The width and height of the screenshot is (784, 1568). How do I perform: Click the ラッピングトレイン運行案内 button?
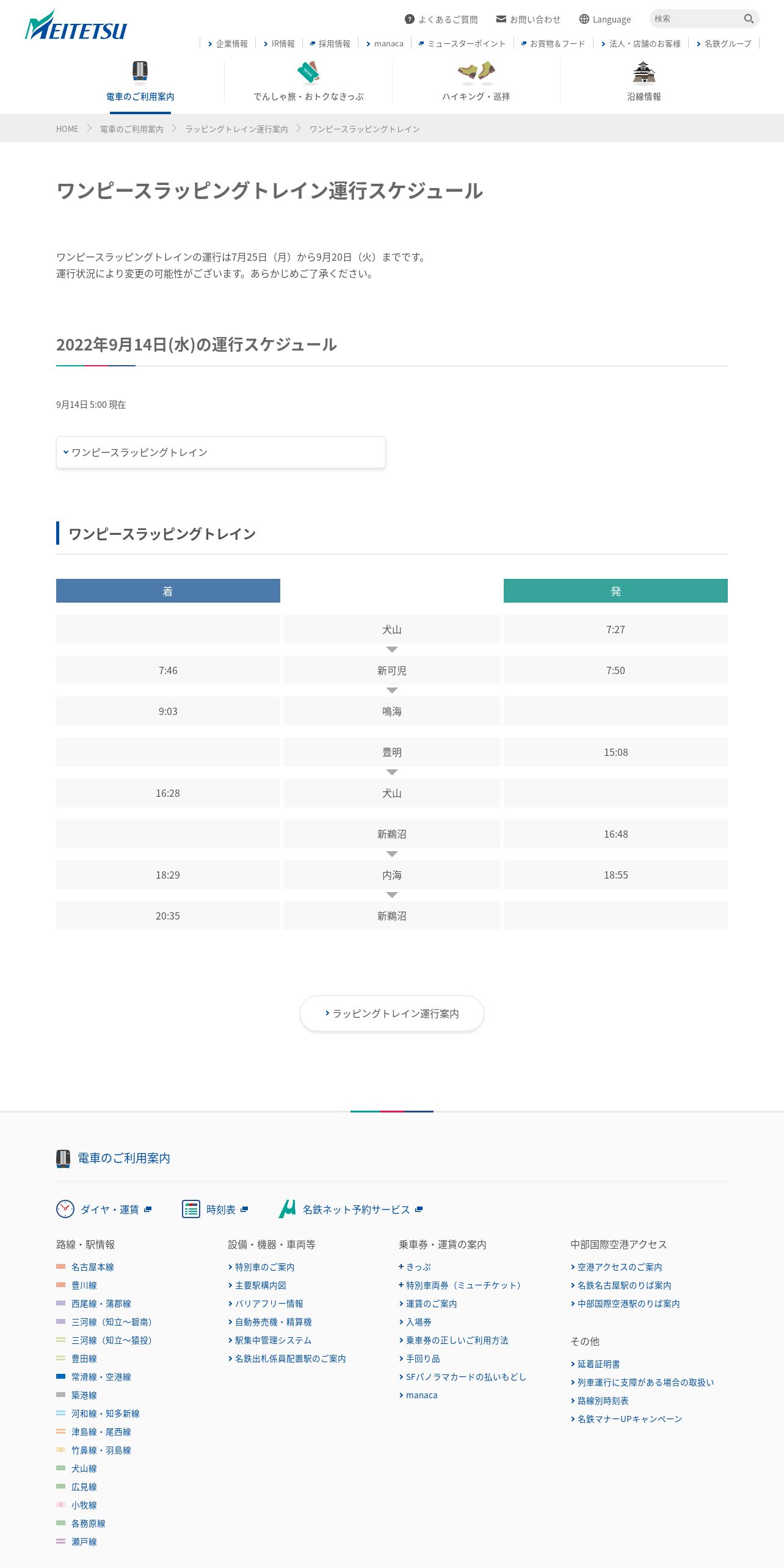[x=392, y=1014]
